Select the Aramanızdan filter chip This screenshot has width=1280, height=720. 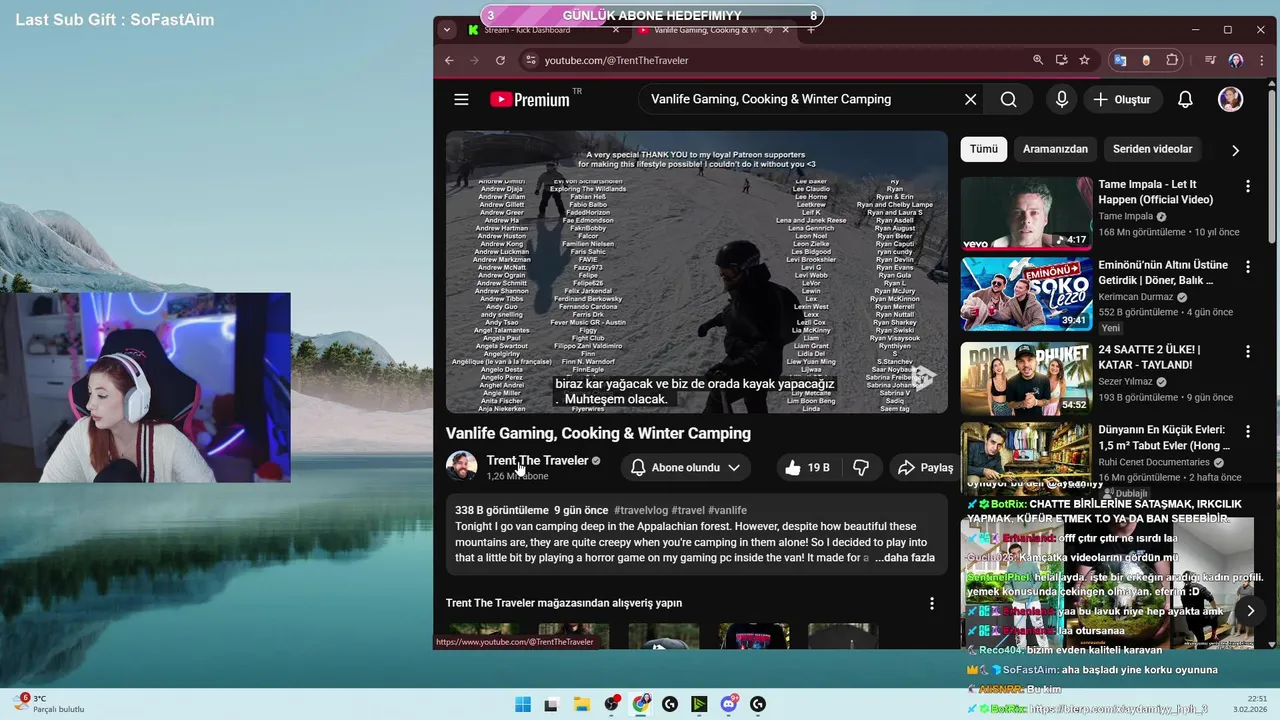pyautogui.click(x=1055, y=149)
